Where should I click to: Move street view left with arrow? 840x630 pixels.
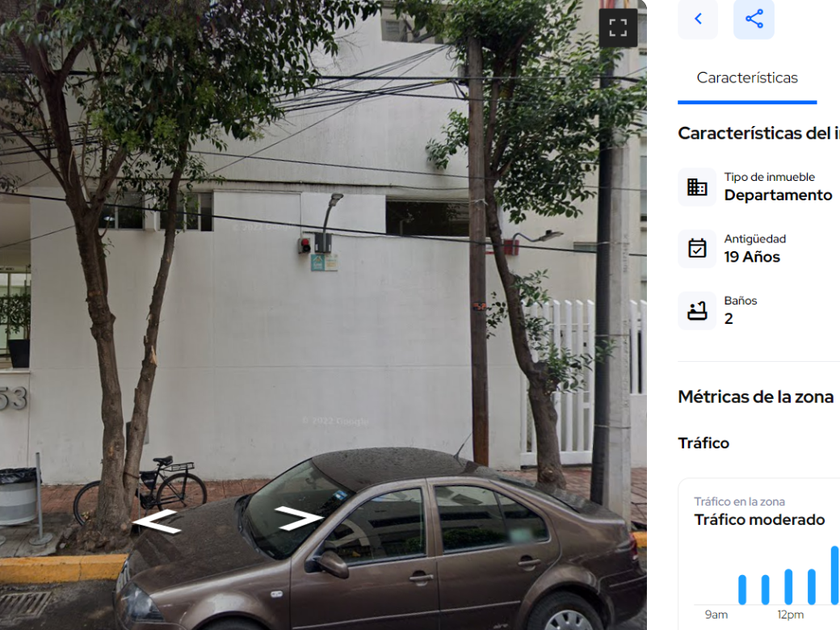155,521
